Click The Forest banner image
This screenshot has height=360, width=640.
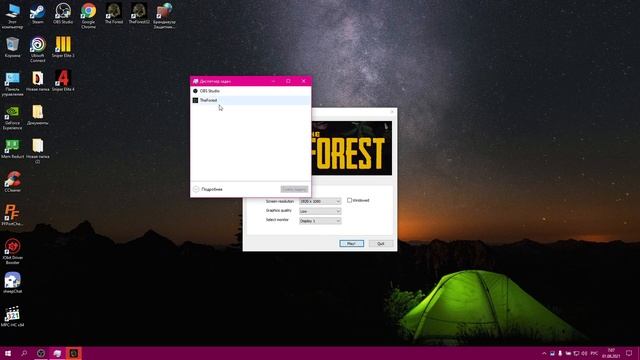tap(352, 148)
